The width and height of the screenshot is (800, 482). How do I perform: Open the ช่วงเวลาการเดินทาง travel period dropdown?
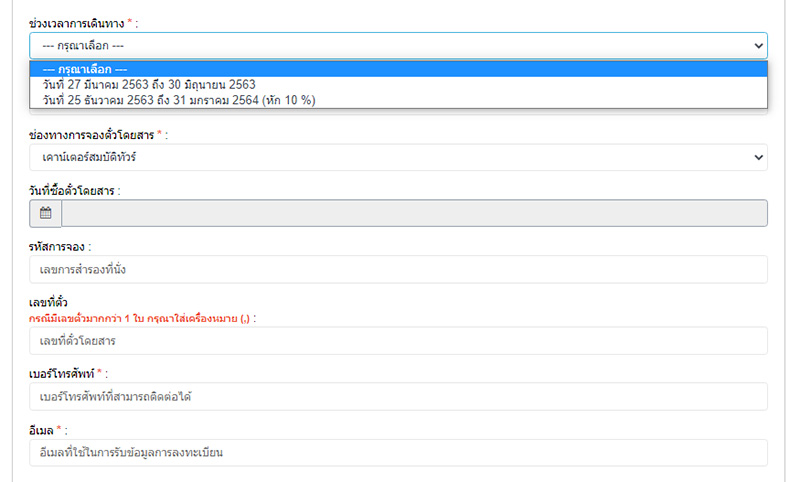(398, 46)
